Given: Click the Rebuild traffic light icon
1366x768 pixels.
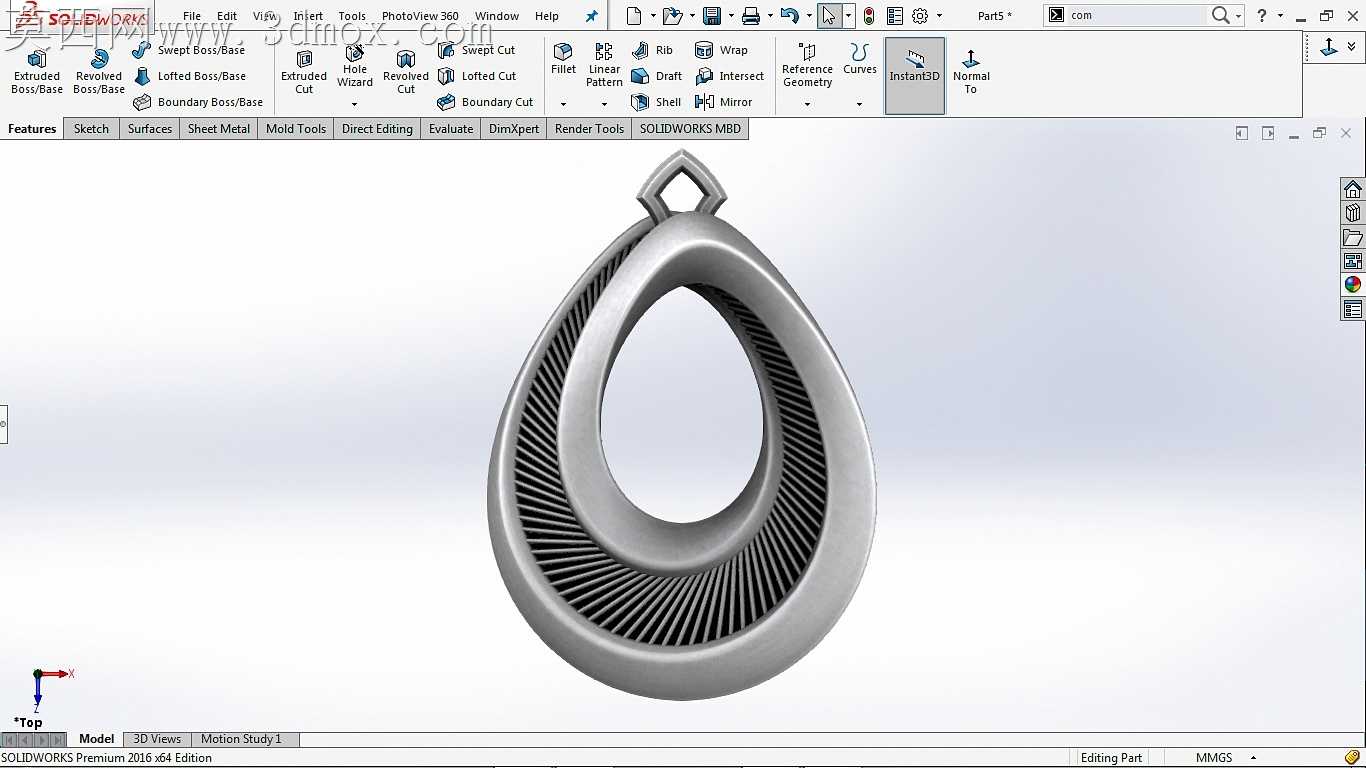Looking at the screenshot, I should pyautogui.click(x=869, y=16).
